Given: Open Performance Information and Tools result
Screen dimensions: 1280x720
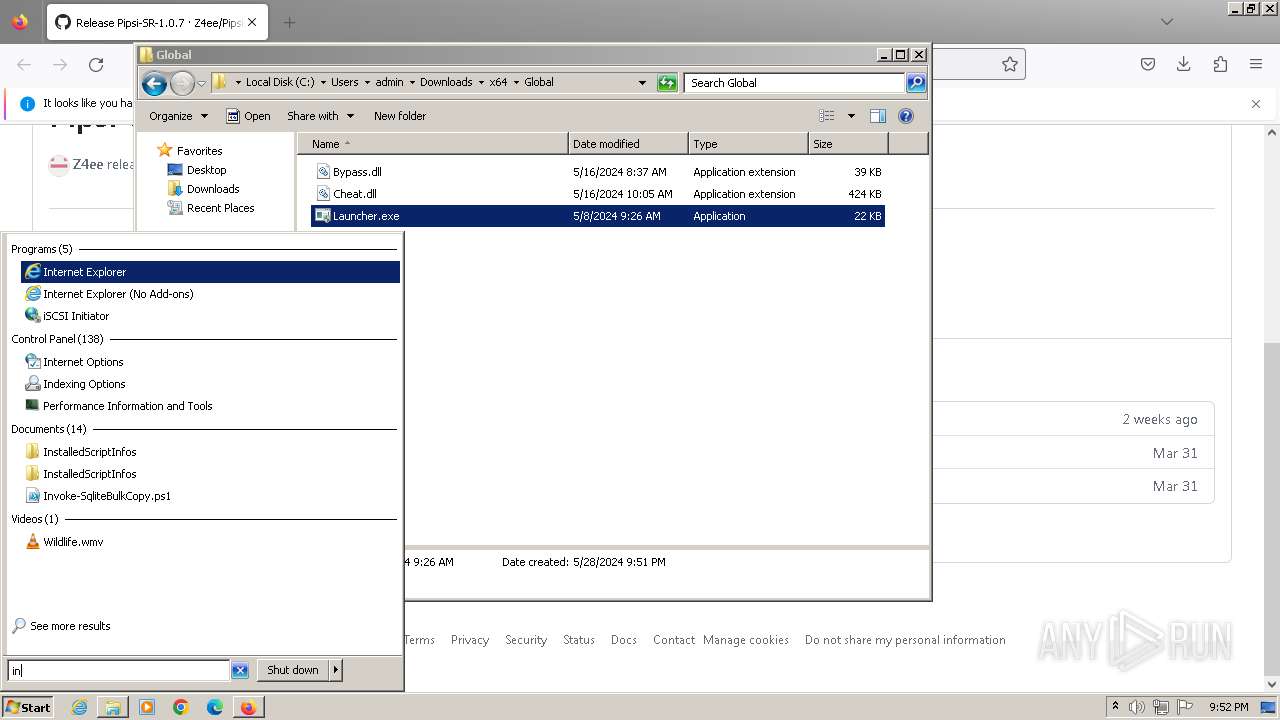Looking at the screenshot, I should [x=210, y=406].
